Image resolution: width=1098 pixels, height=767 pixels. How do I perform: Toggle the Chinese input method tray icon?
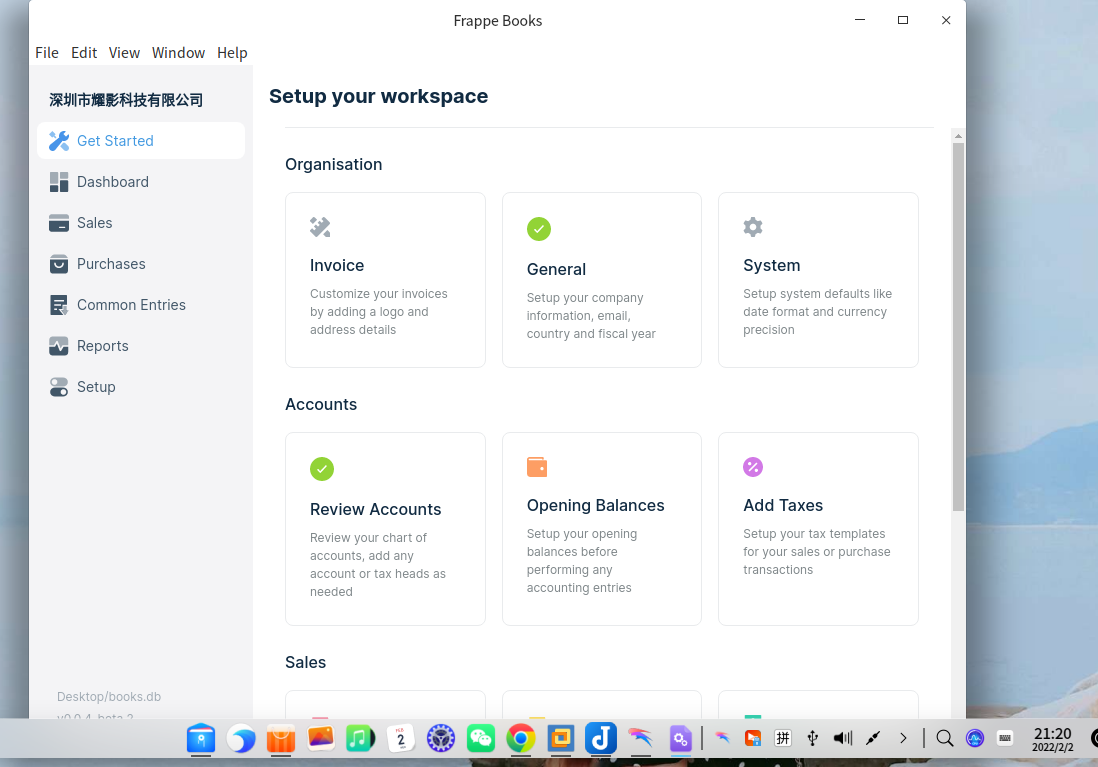pos(783,738)
